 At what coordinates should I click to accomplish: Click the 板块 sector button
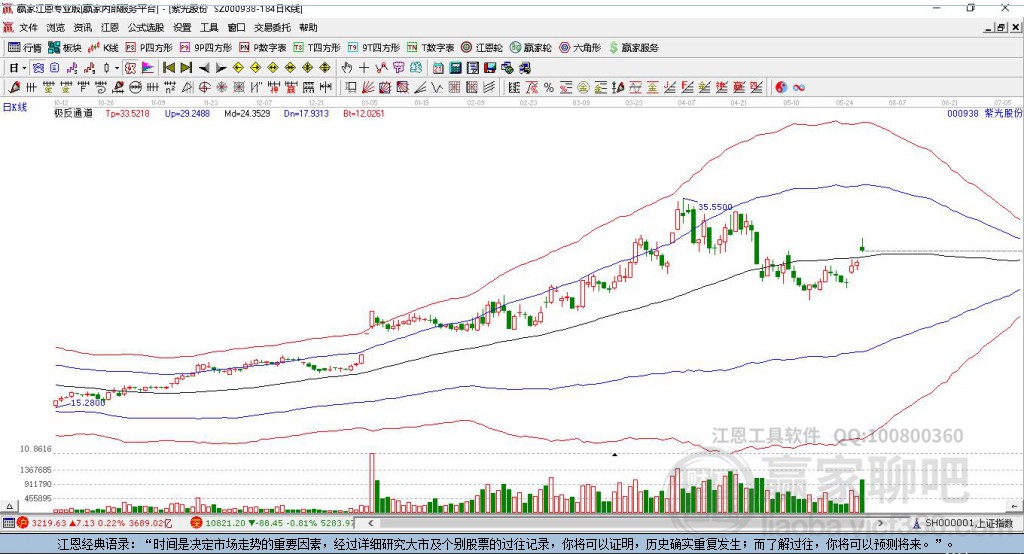click(65, 48)
